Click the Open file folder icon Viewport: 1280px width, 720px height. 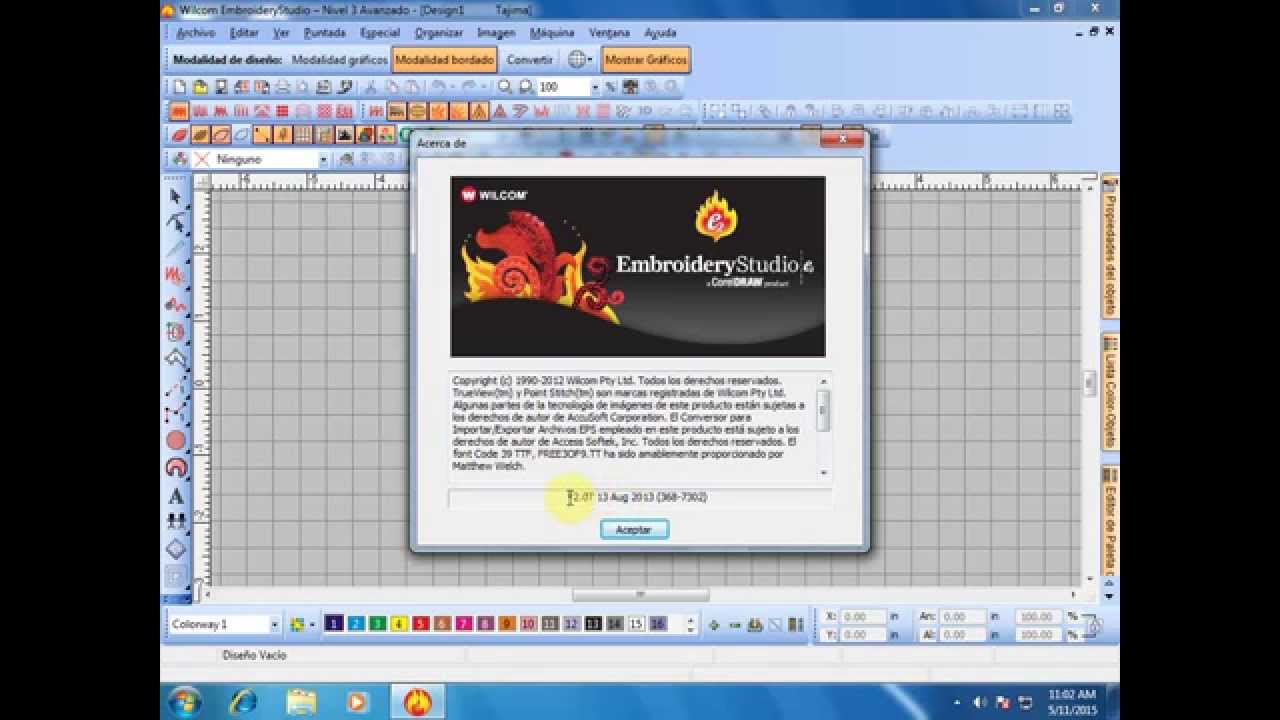pyautogui.click(x=200, y=87)
